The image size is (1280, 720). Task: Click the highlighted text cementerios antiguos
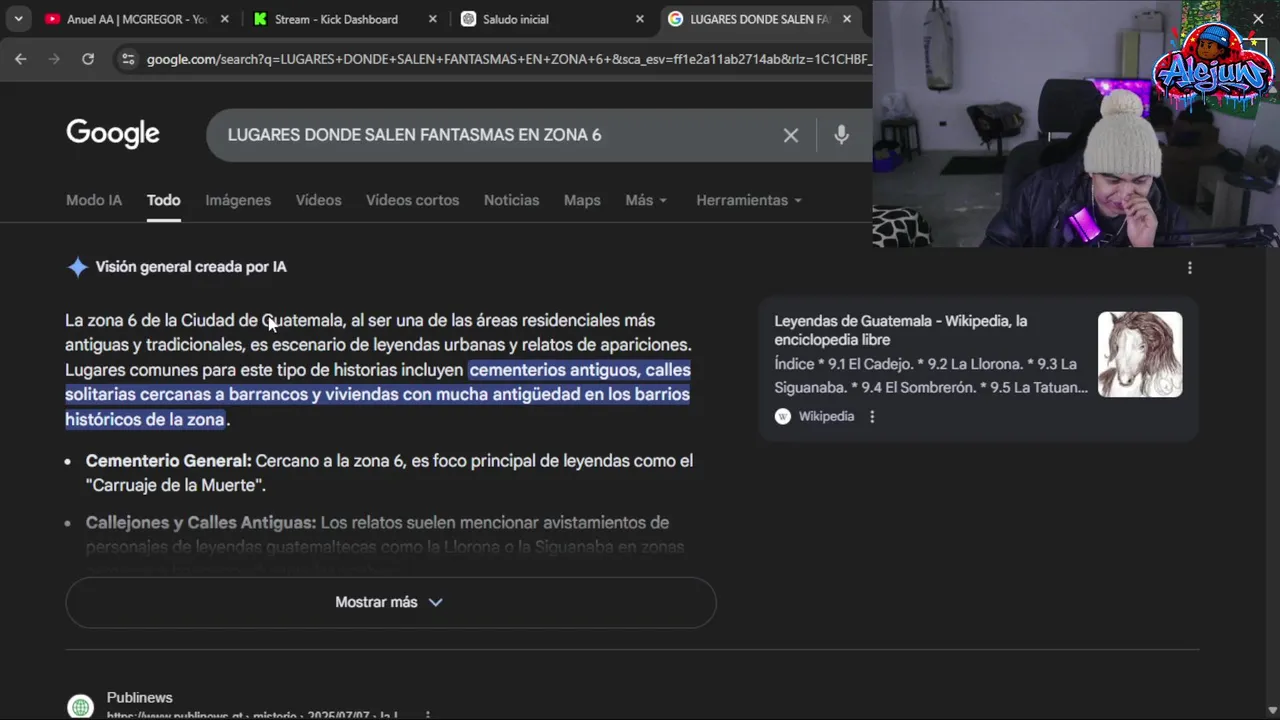(x=553, y=370)
